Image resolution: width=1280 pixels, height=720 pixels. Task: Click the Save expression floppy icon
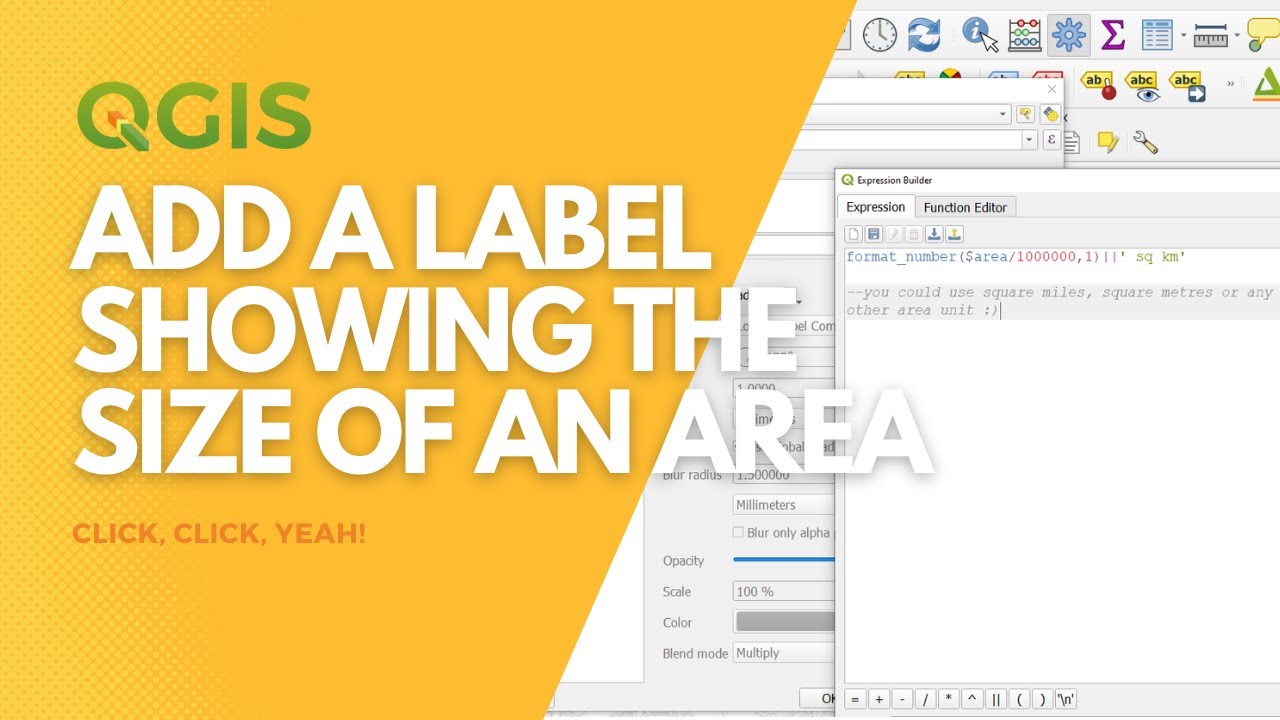[874, 234]
